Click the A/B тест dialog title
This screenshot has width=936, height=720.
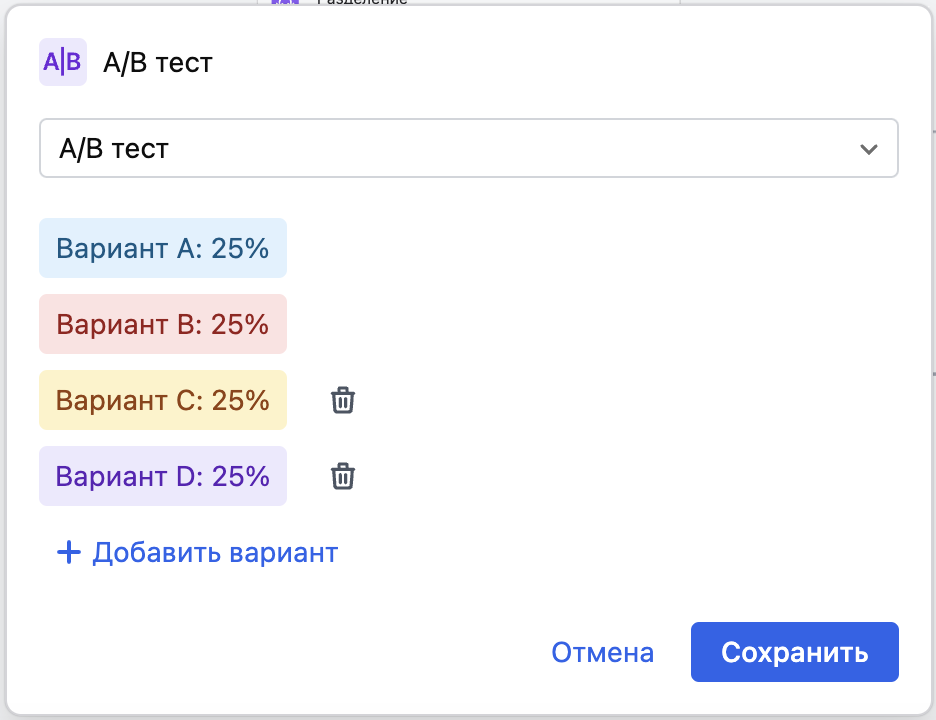point(157,62)
